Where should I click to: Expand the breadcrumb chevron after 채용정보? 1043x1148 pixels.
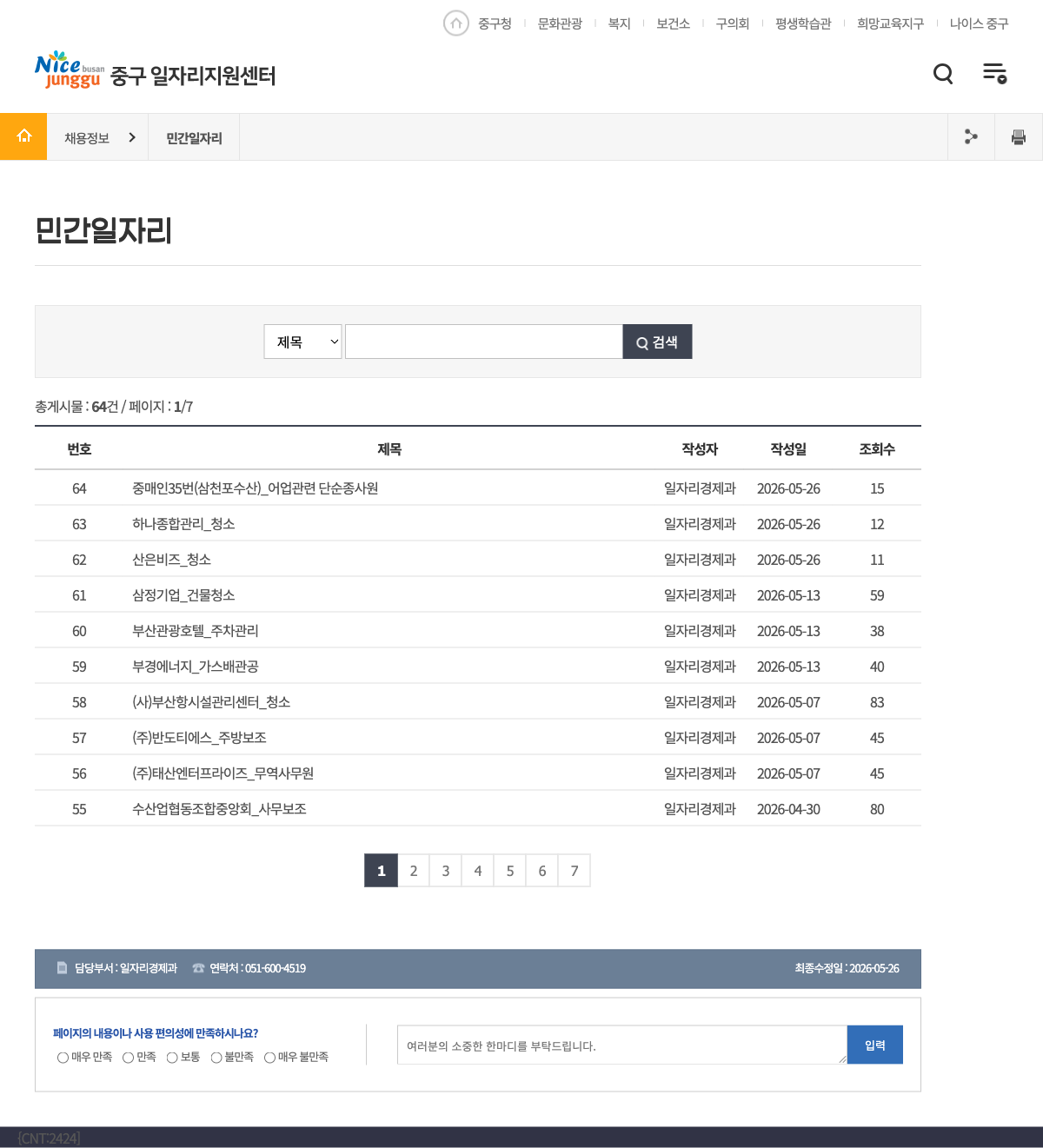(132, 137)
